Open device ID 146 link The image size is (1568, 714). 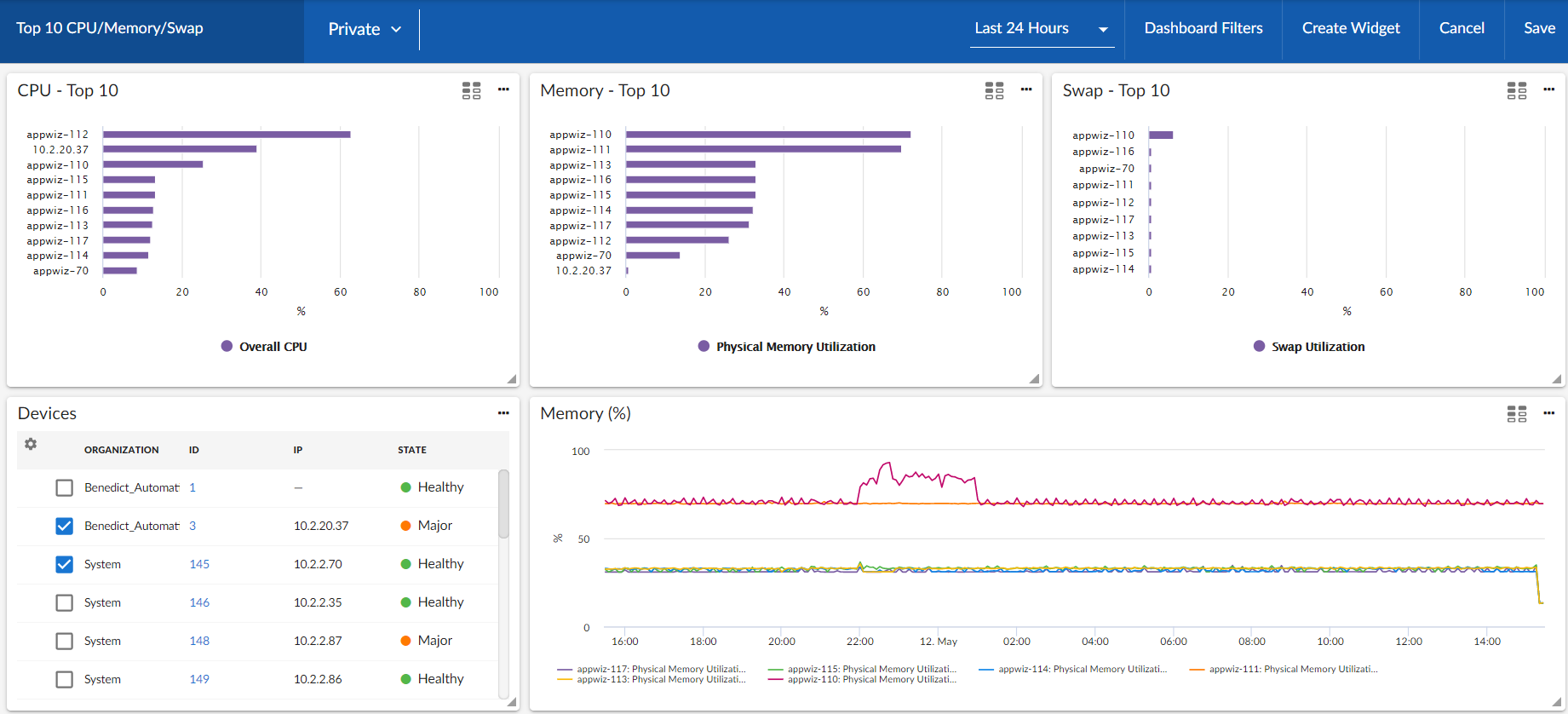(199, 602)
